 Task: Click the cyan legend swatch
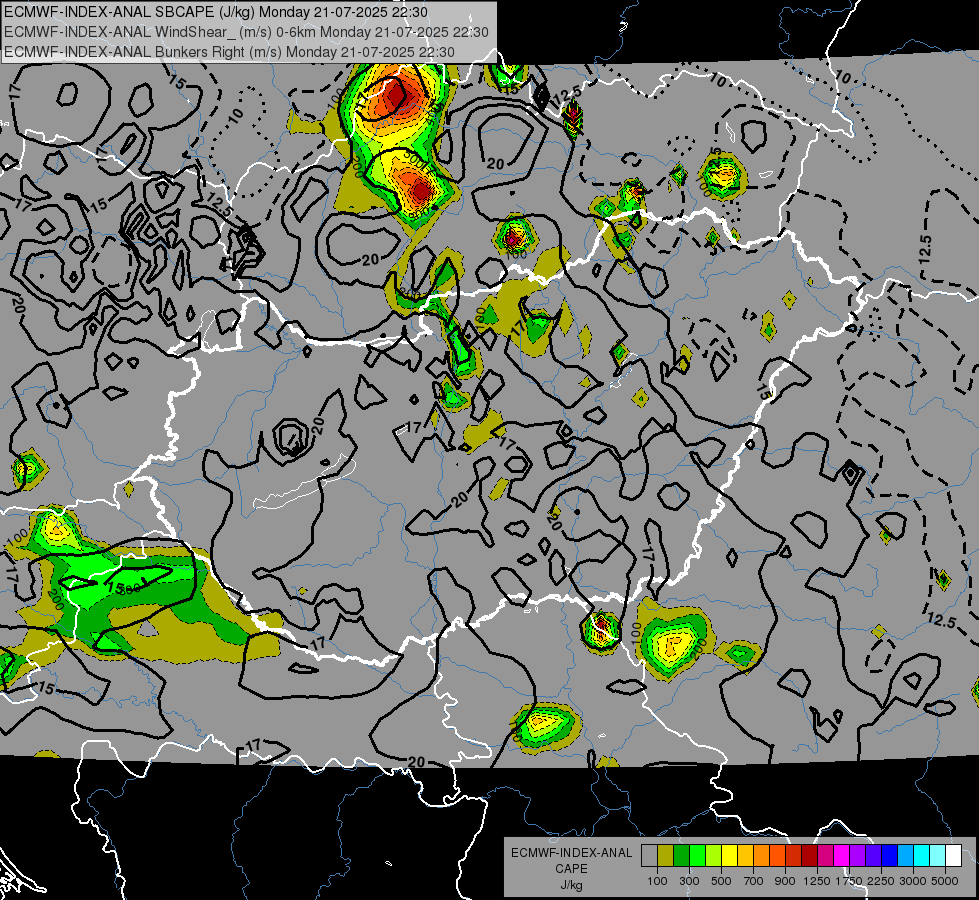tap(921, 856)
